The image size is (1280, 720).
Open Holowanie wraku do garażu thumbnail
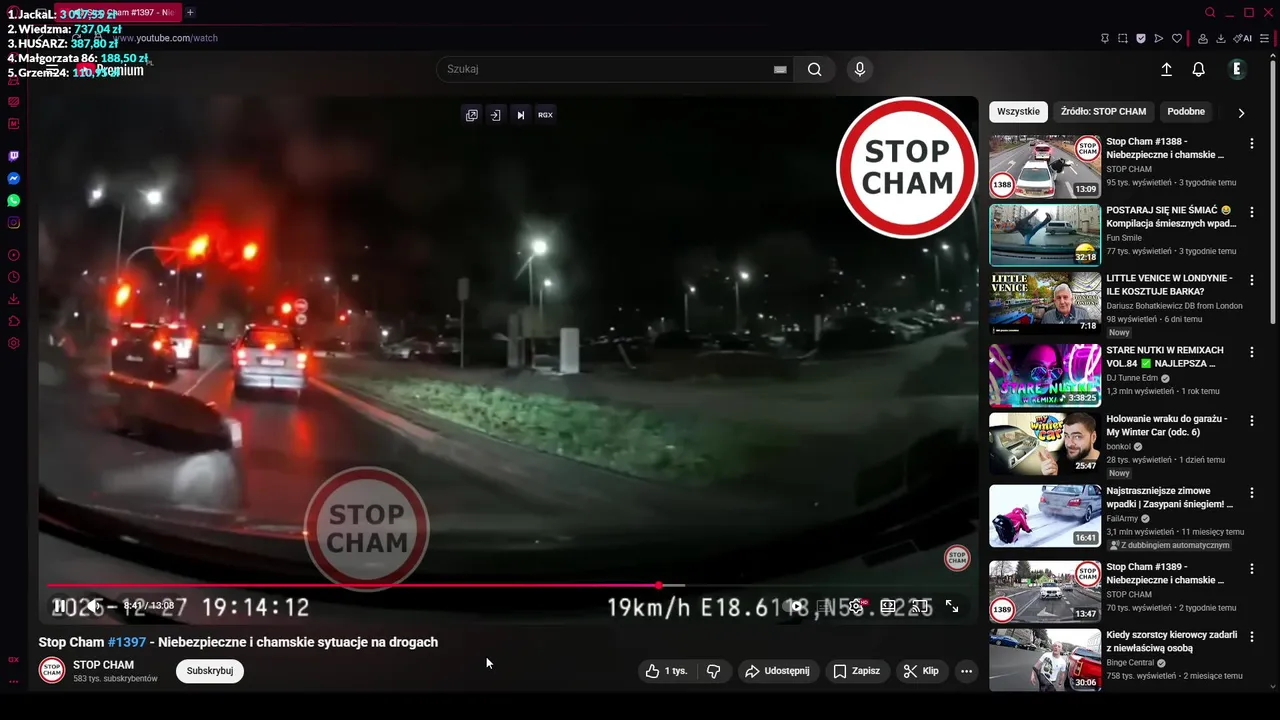pos(1045,444)
